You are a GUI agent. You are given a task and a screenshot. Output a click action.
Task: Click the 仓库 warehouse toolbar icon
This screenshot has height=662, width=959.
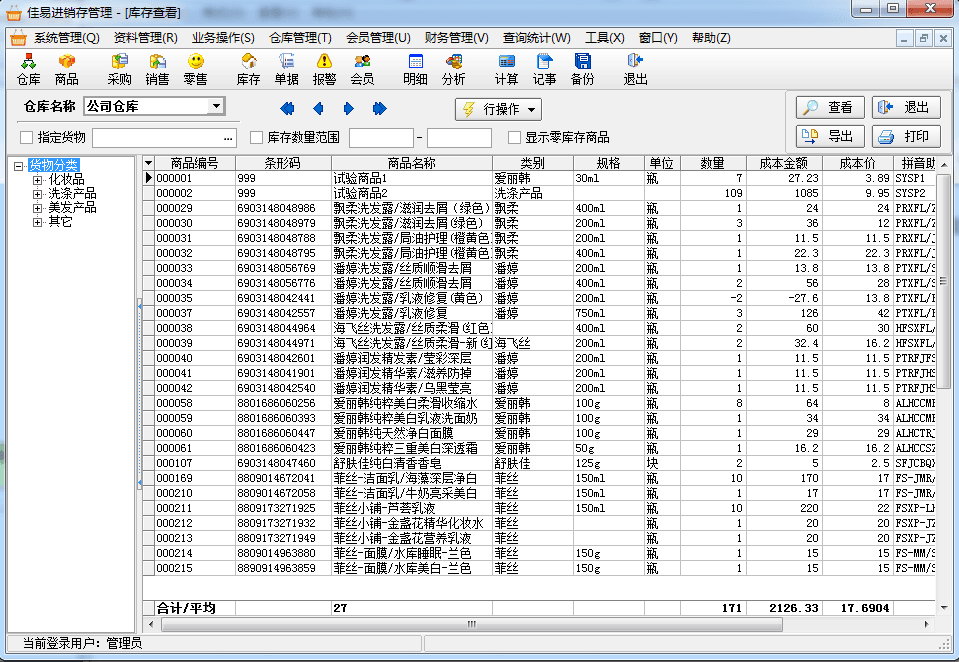point(29,68)
